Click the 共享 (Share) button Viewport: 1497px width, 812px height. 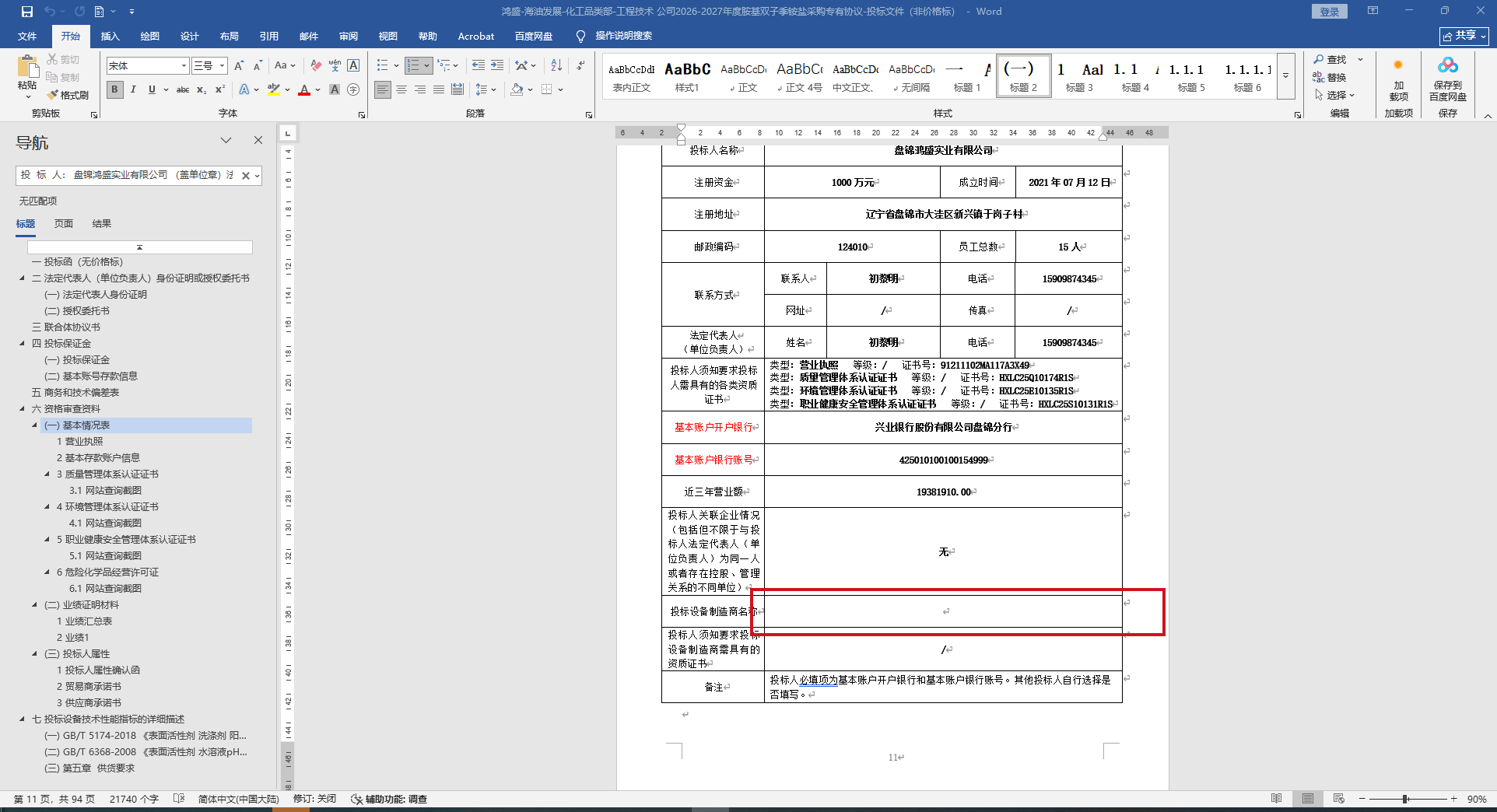click(x=1464, y=36)
